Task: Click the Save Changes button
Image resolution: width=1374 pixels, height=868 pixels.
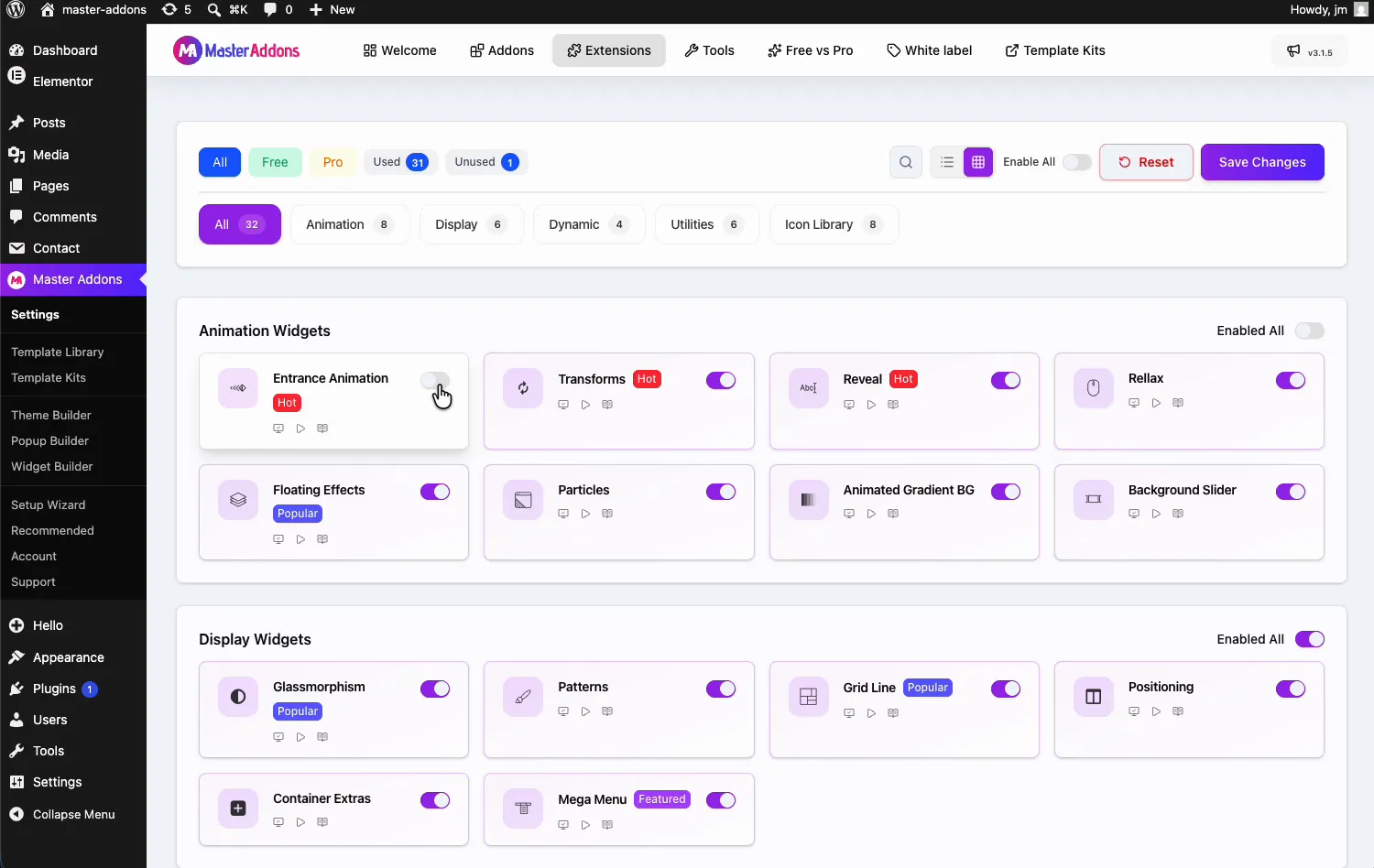Action: coord(1262,162)
